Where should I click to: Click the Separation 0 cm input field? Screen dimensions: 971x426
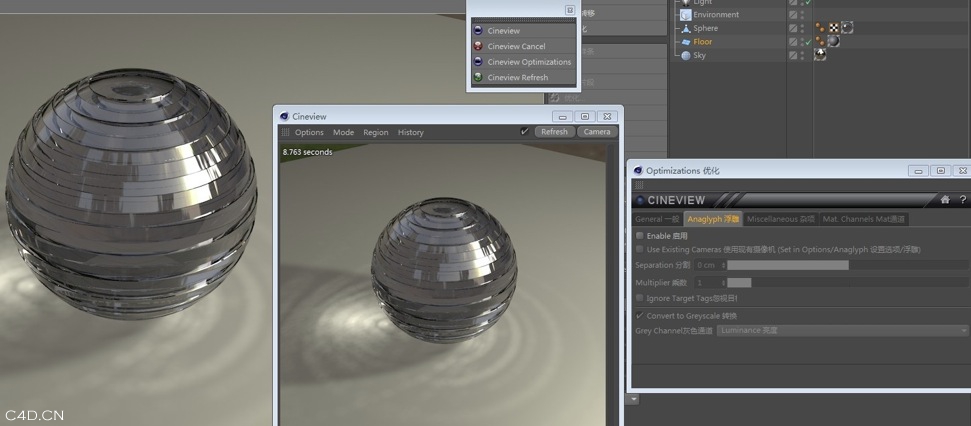click(706, 265)
